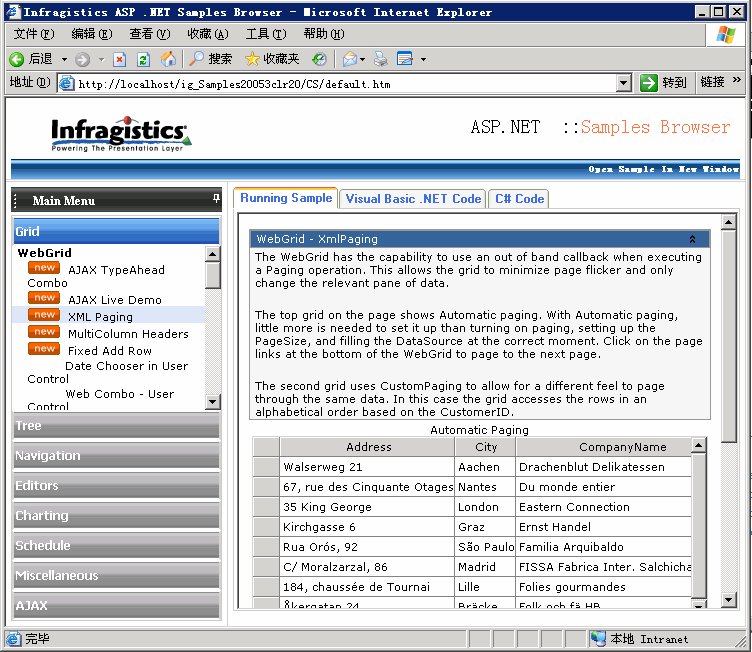Open the Edit (编辑) menu
This screenshot has width=752, height=652.
click(92, 34)
